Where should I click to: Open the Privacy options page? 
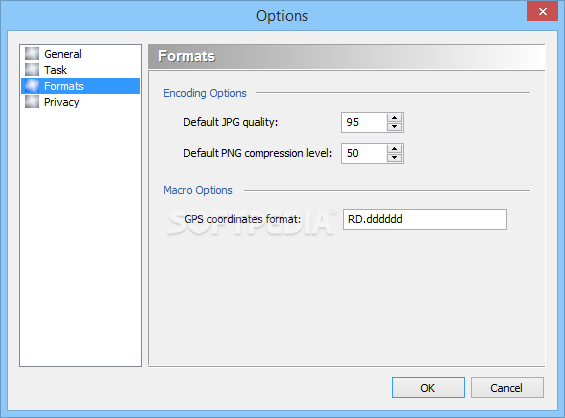(62, 102)
